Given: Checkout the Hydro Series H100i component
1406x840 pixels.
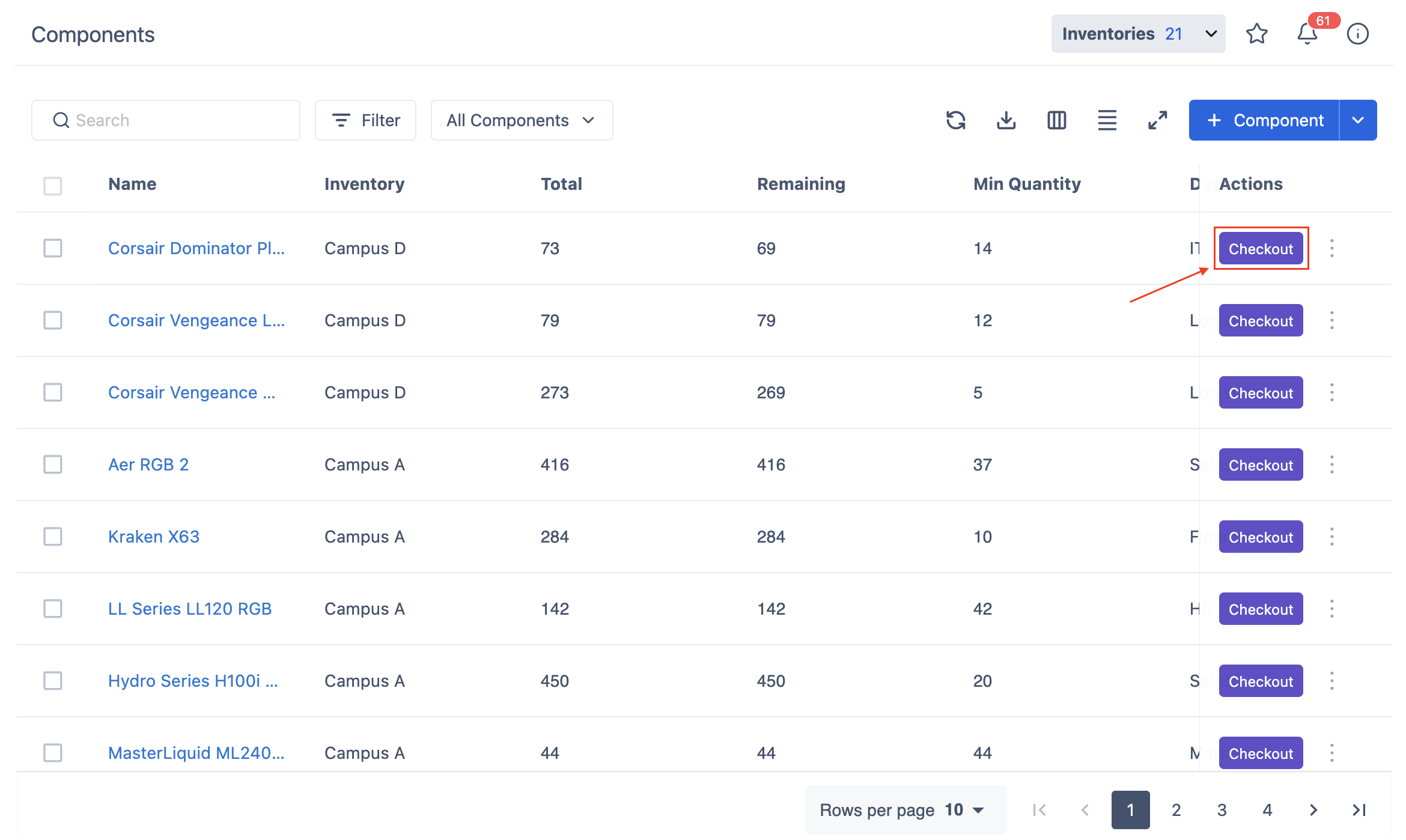Looking at the screenshot, I should point(1261,681).
